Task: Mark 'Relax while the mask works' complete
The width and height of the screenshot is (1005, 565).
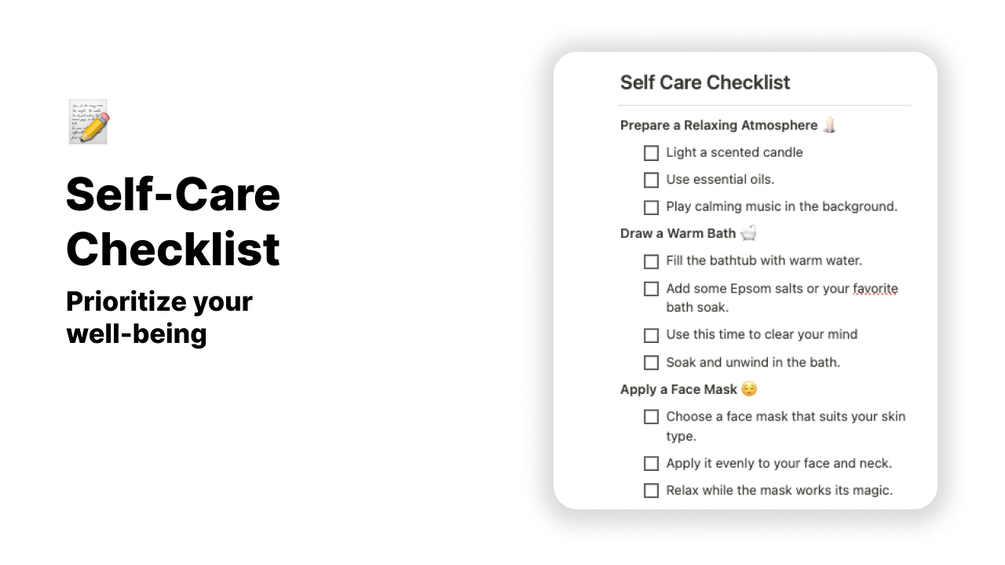Action: [x=651, y=491]
